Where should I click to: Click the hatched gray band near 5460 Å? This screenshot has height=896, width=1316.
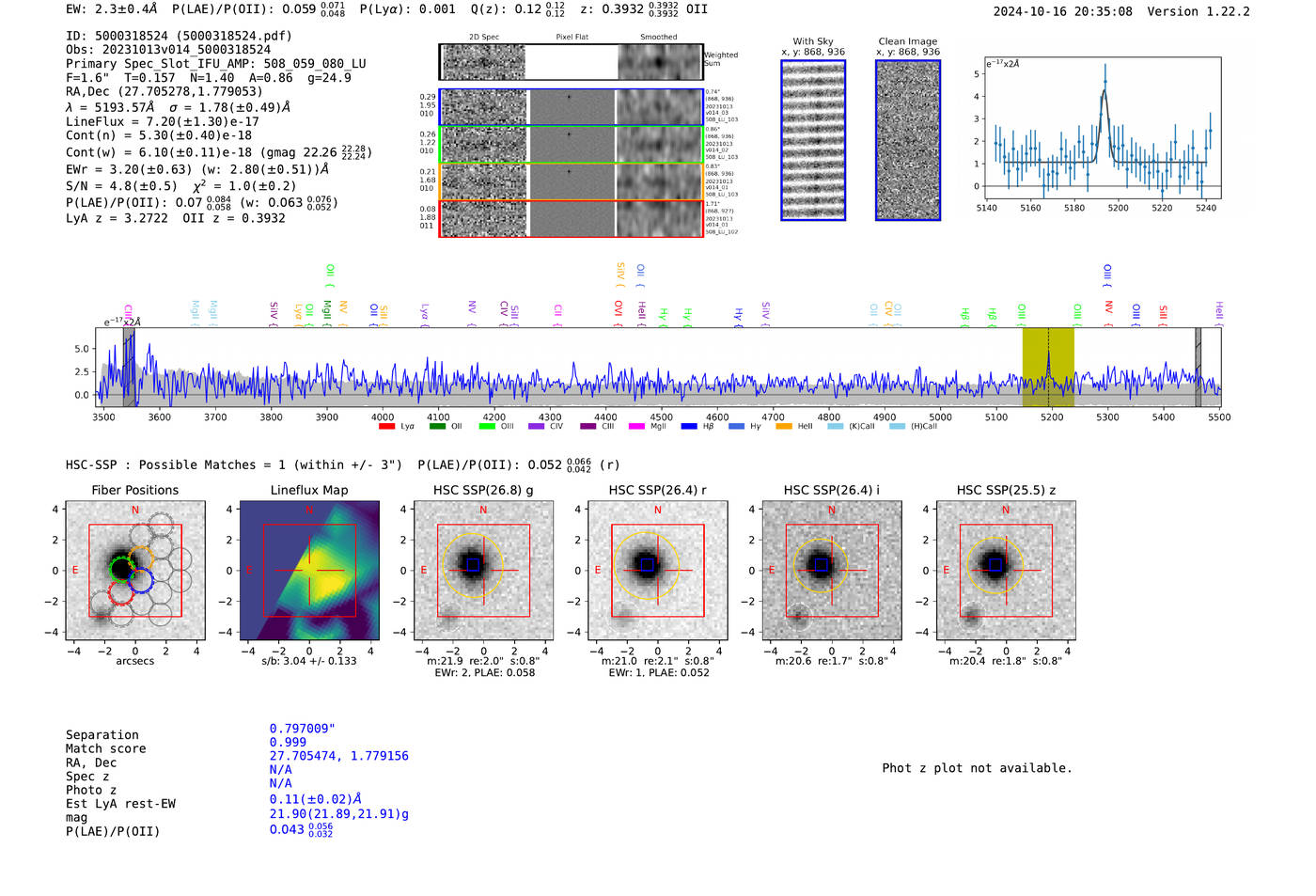pos(1198,368)
